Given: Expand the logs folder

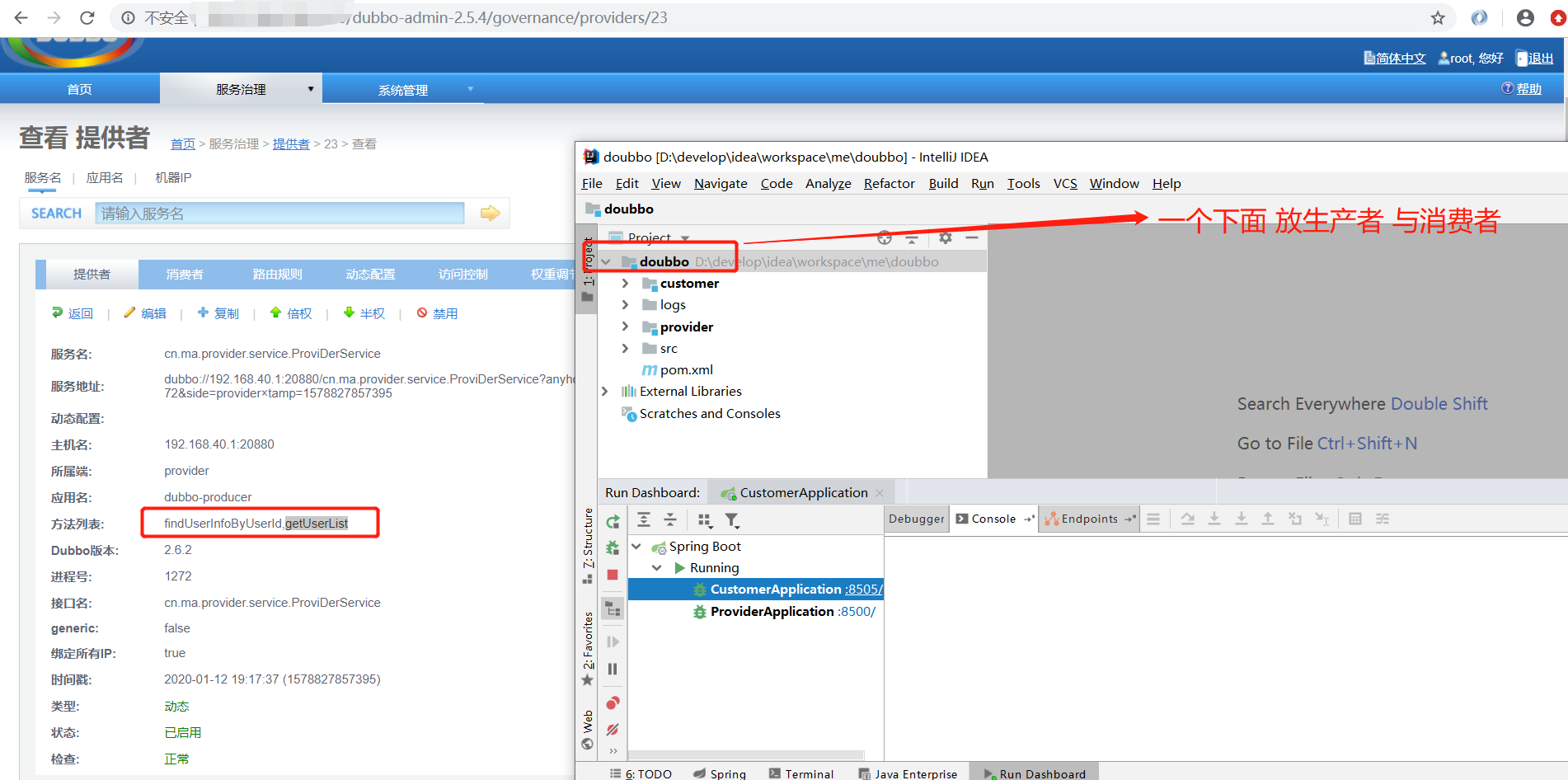Looking at the screenshot, I should point(625,304).
